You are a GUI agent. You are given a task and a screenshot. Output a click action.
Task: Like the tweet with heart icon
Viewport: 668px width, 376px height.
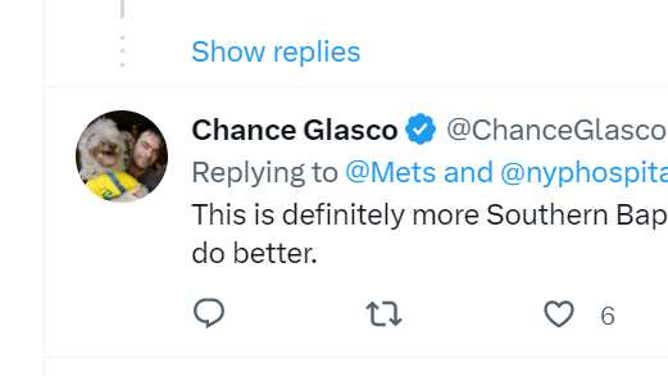pyautogui.click(x=559, y=314)
